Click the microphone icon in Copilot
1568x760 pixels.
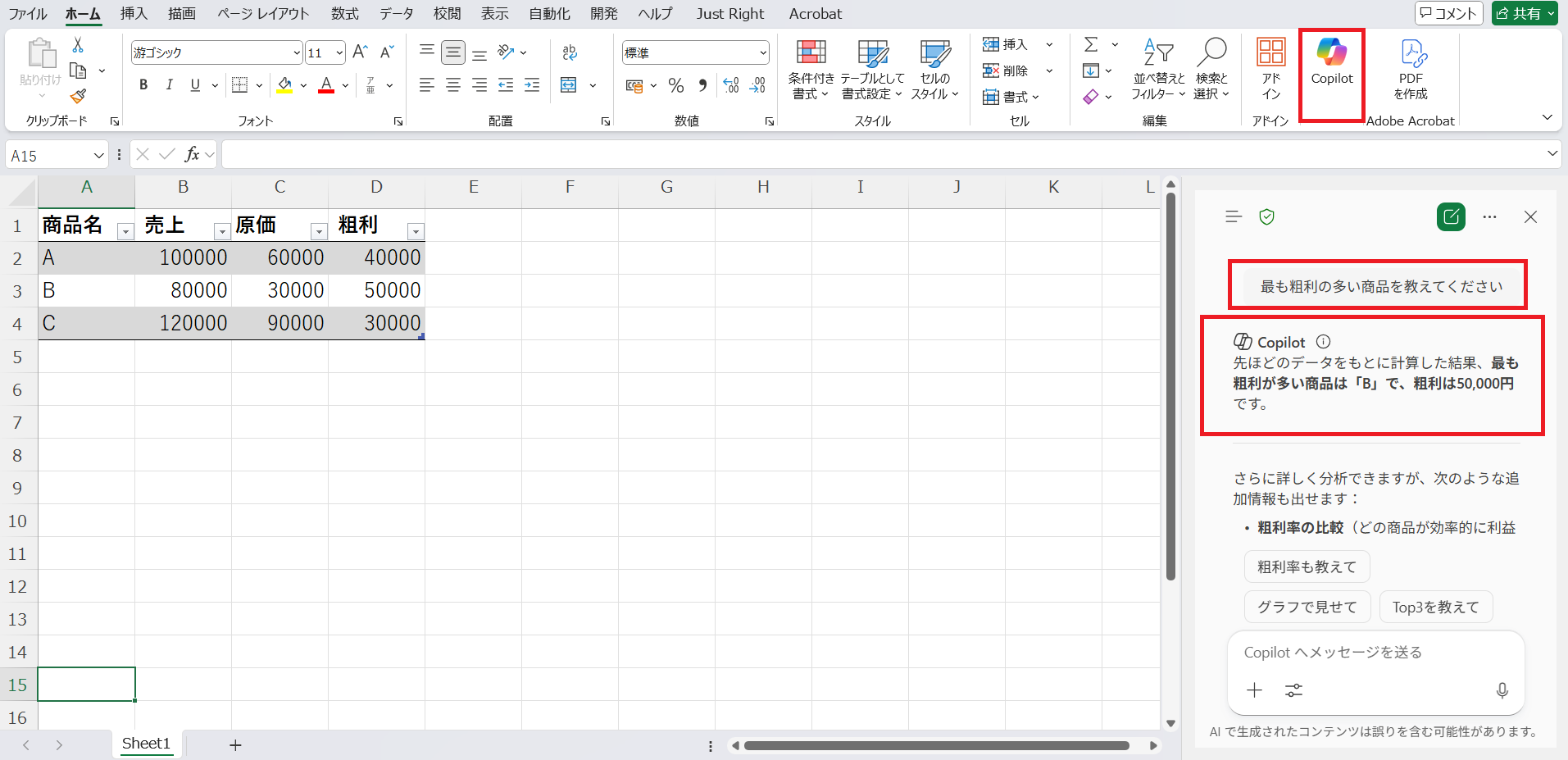pyautogui.click(x=1502, y=690)
